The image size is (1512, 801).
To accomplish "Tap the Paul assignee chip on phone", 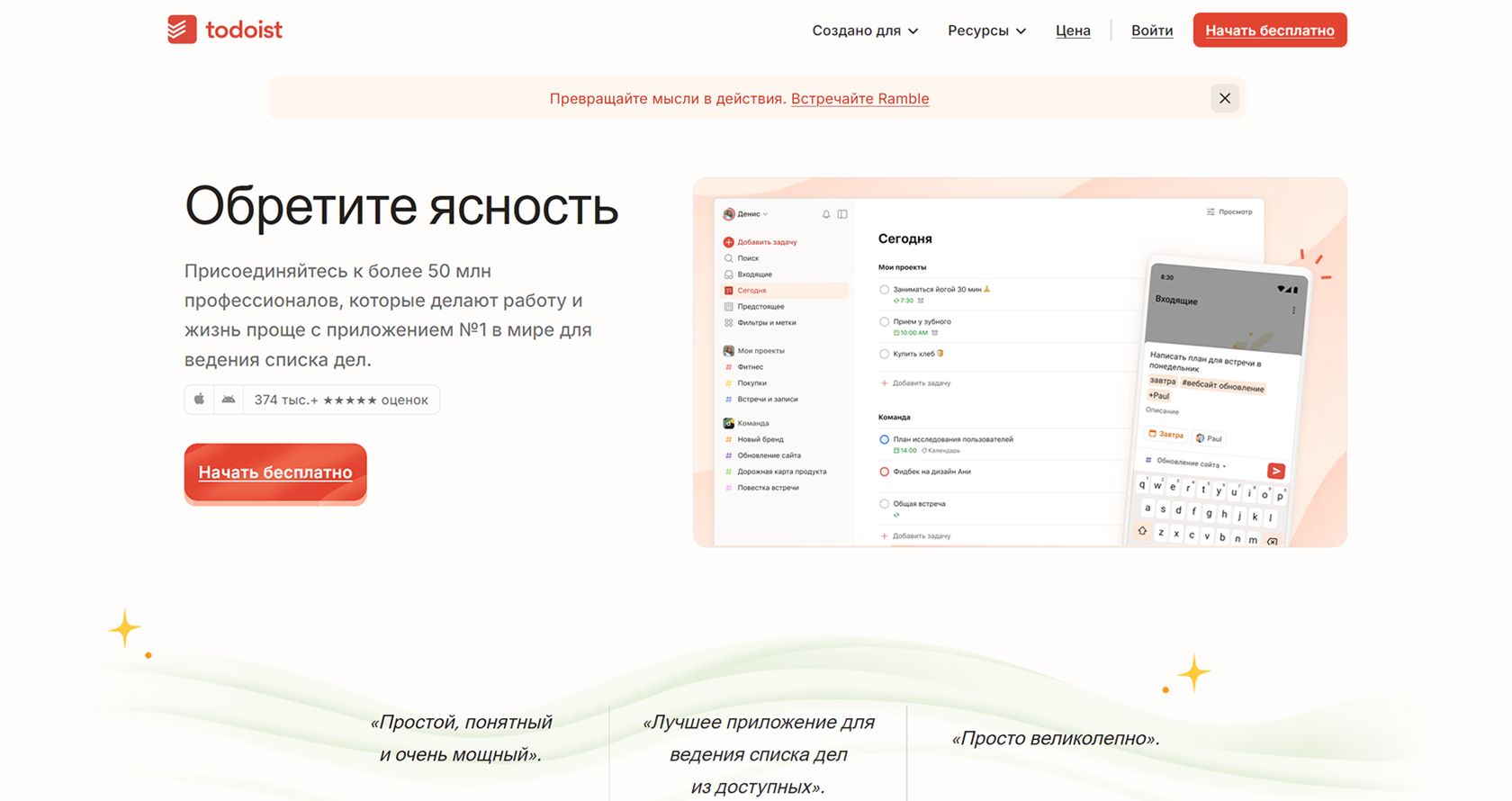I will 1209,438.
